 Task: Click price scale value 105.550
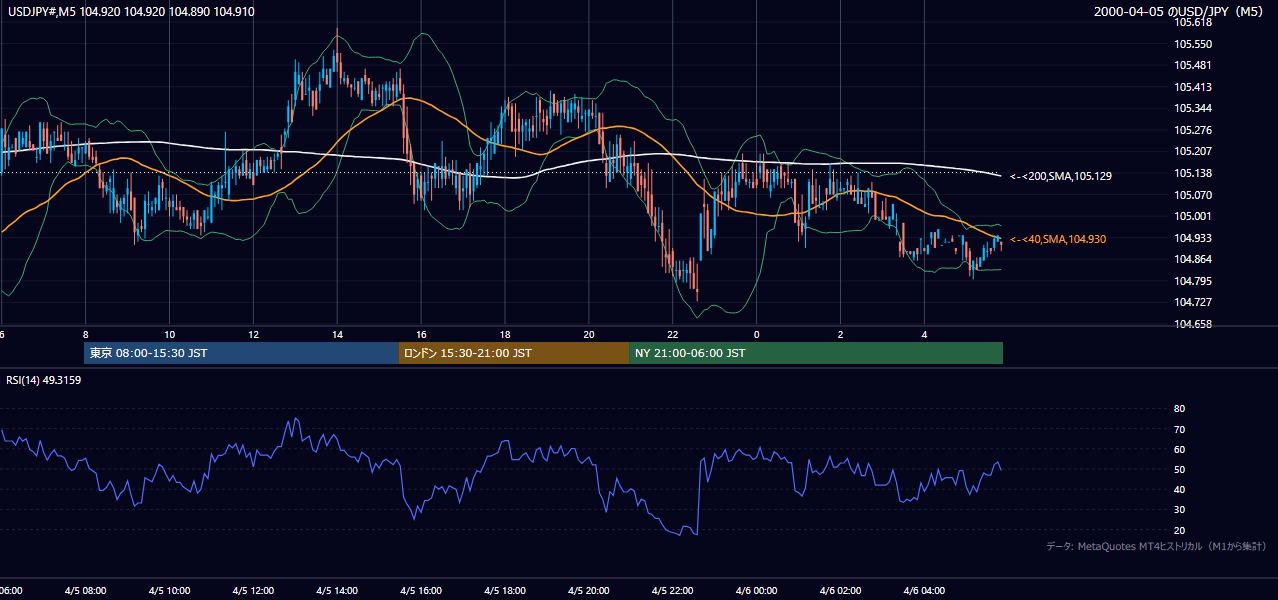(x=1192, y=44)
